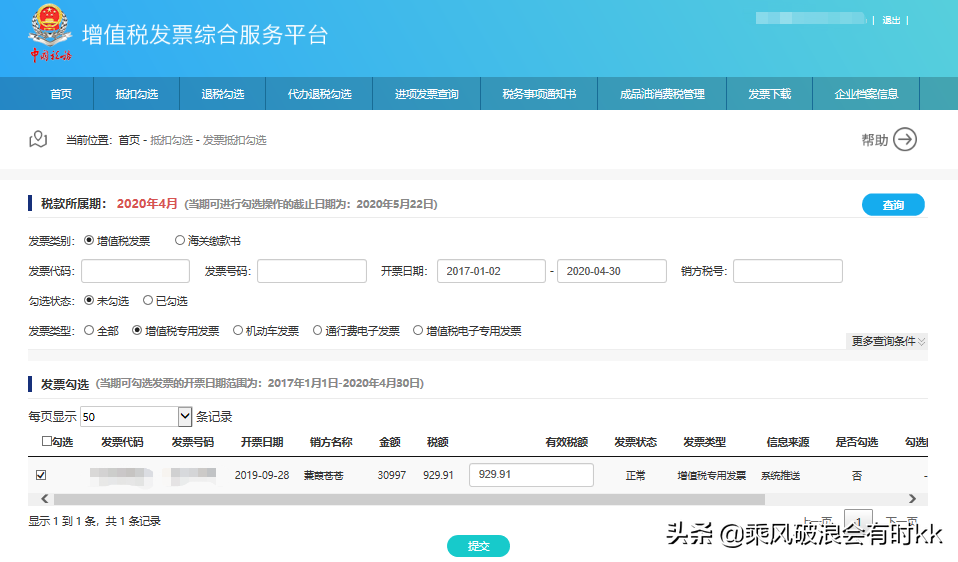Click the 税额 column header
958x562 pixels.
(437, 442)
